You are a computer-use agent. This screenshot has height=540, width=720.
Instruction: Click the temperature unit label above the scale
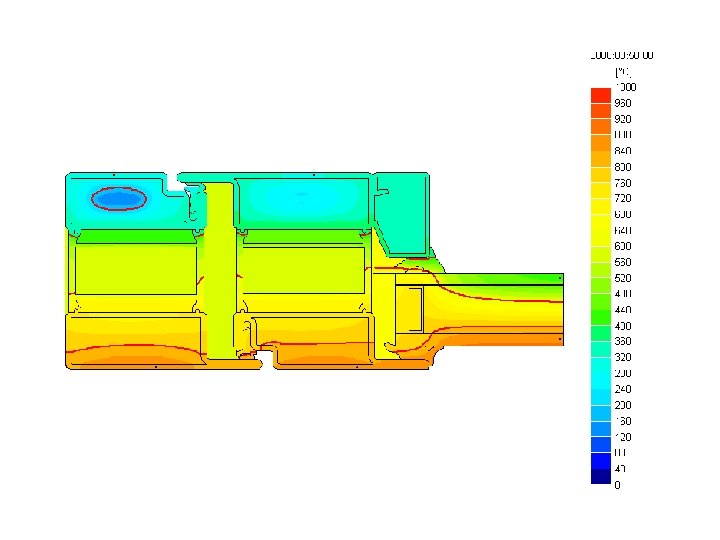[x=623, y=72]
